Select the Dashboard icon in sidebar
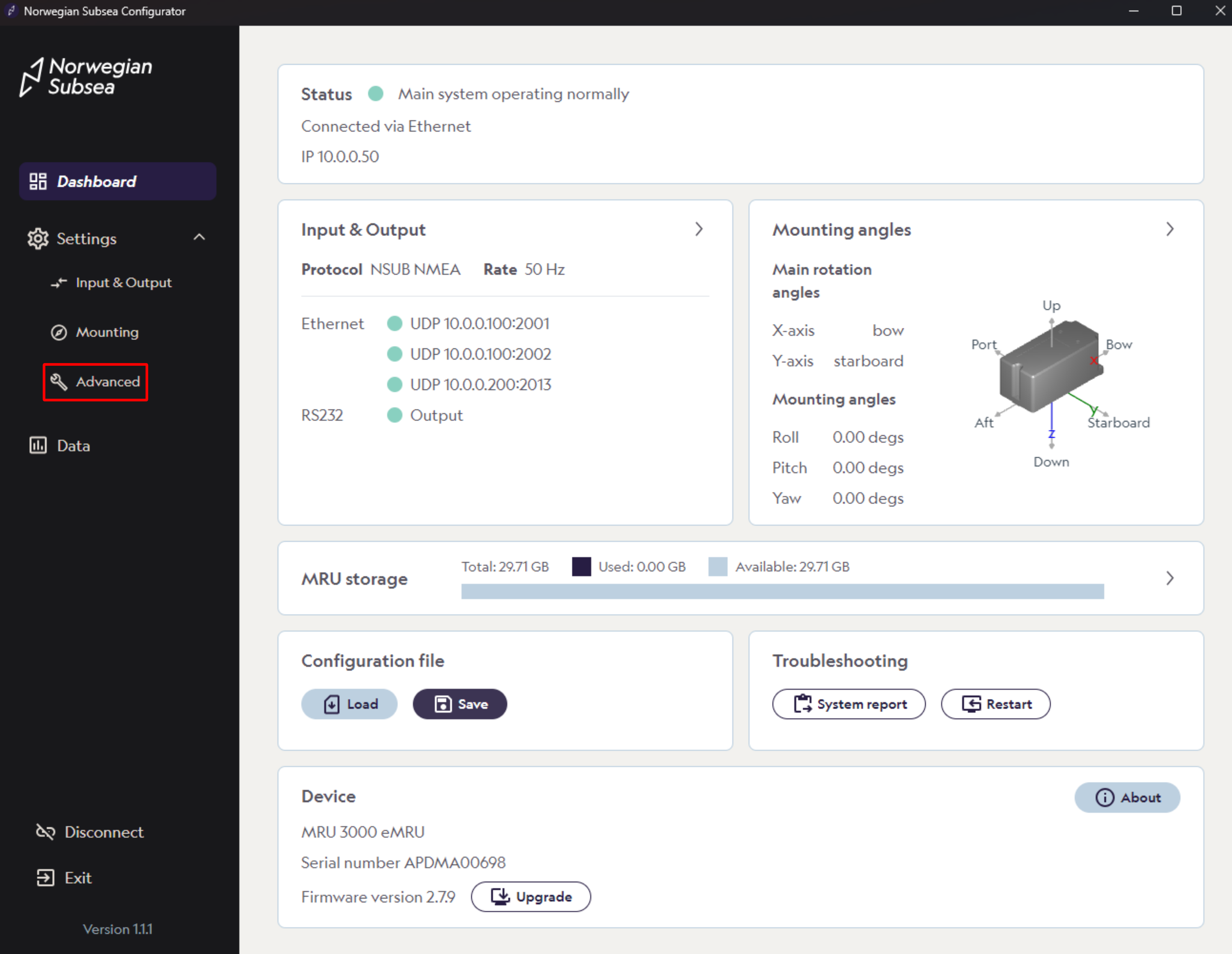The image size is (1232, 954). click(38, 181)
